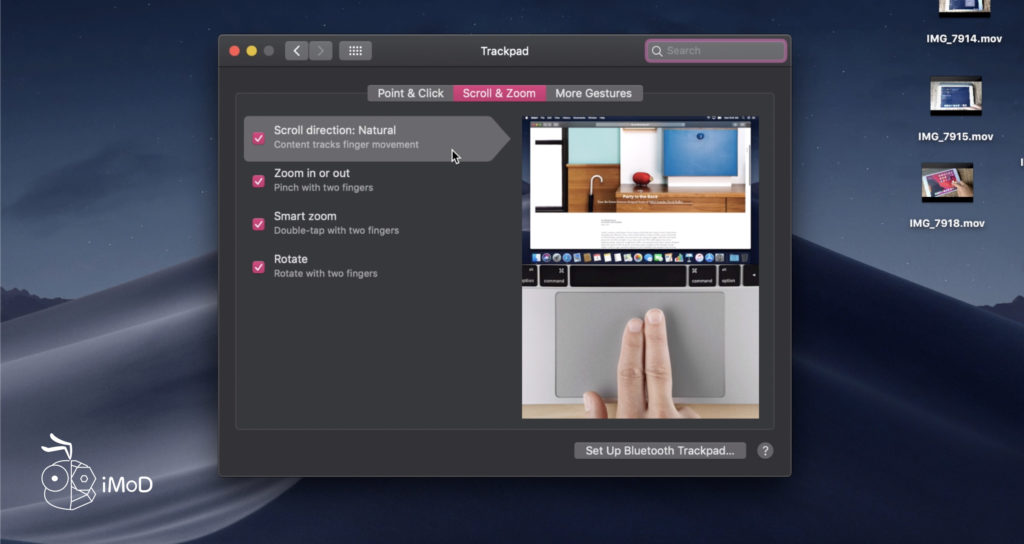Image resolution: width=1024 pixels, height=544 pixels.
Task: Toggle the Rotate checkbox
Action: point(259,267)
